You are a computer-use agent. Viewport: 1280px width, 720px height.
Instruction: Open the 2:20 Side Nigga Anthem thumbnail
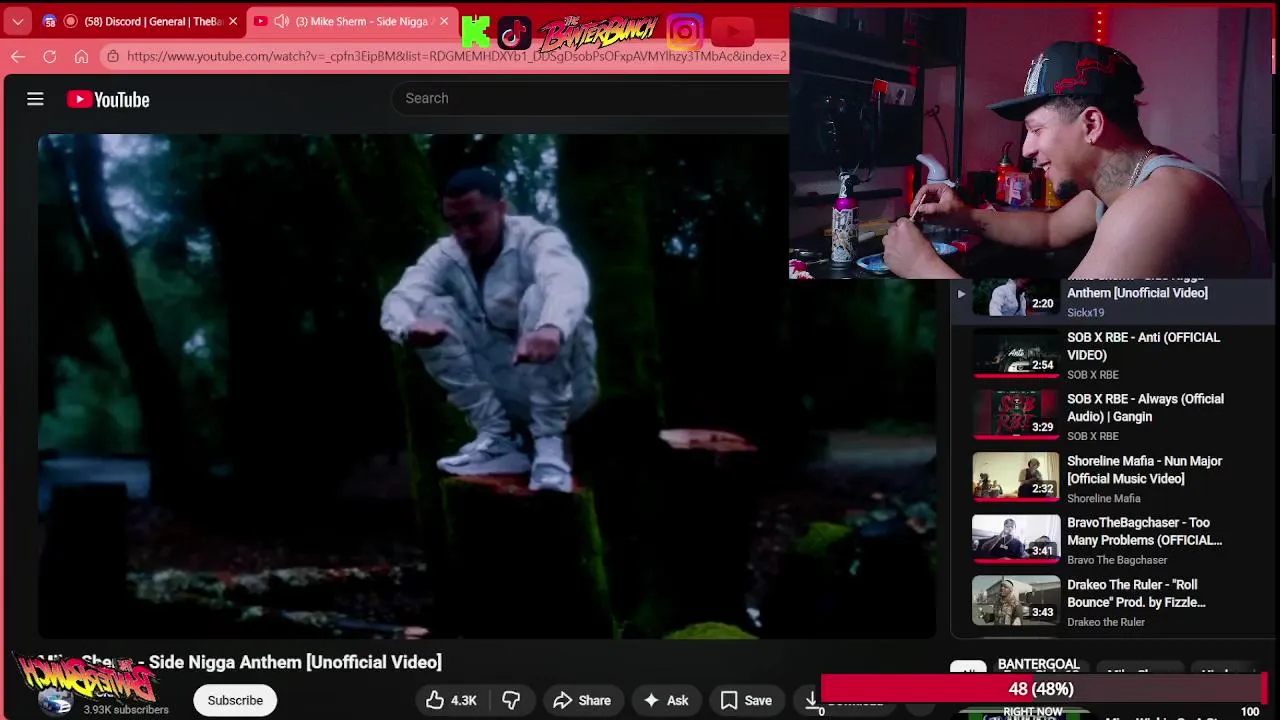tap(1016, 298)
